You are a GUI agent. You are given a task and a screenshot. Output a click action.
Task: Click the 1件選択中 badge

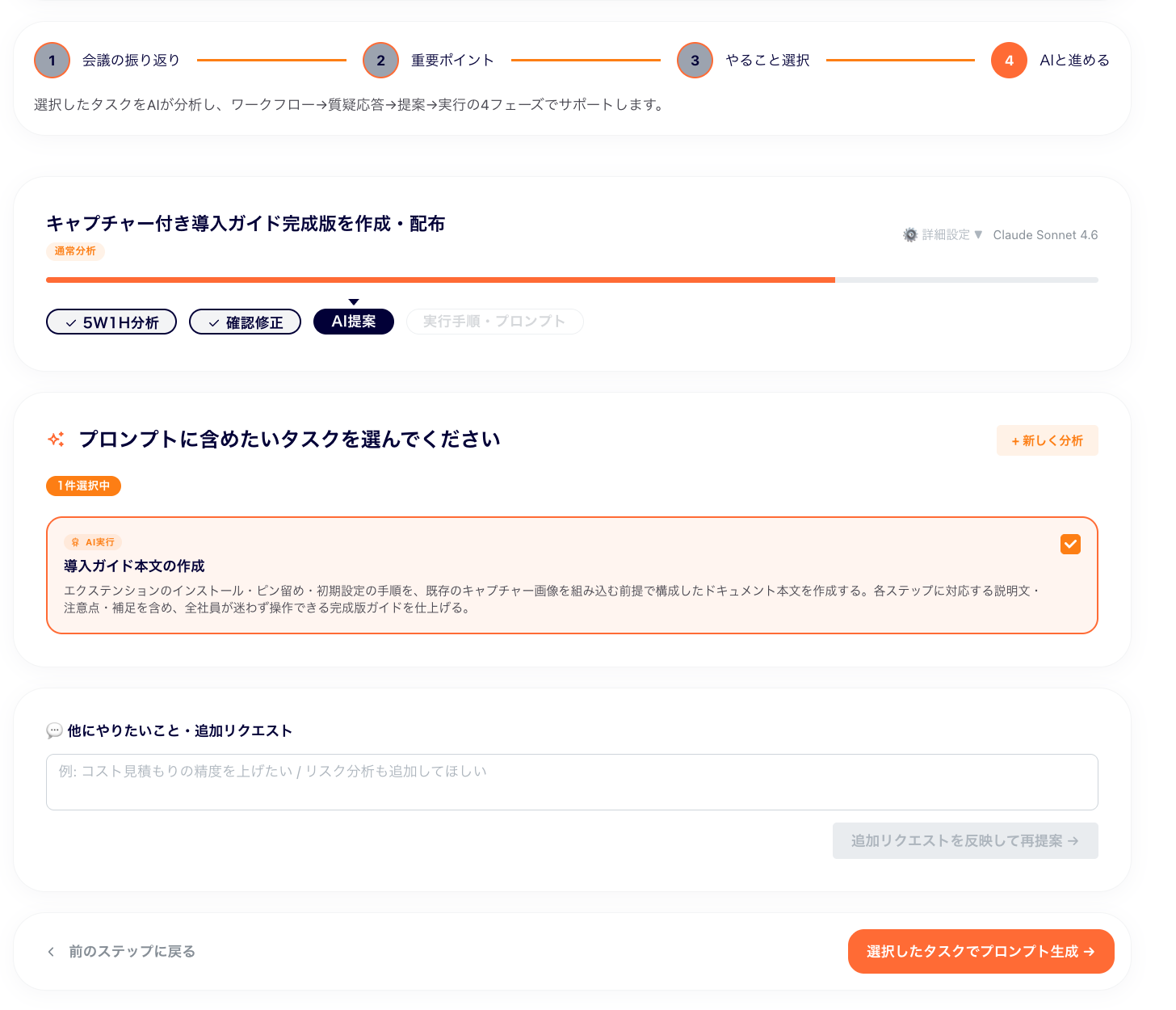[84, 486]
